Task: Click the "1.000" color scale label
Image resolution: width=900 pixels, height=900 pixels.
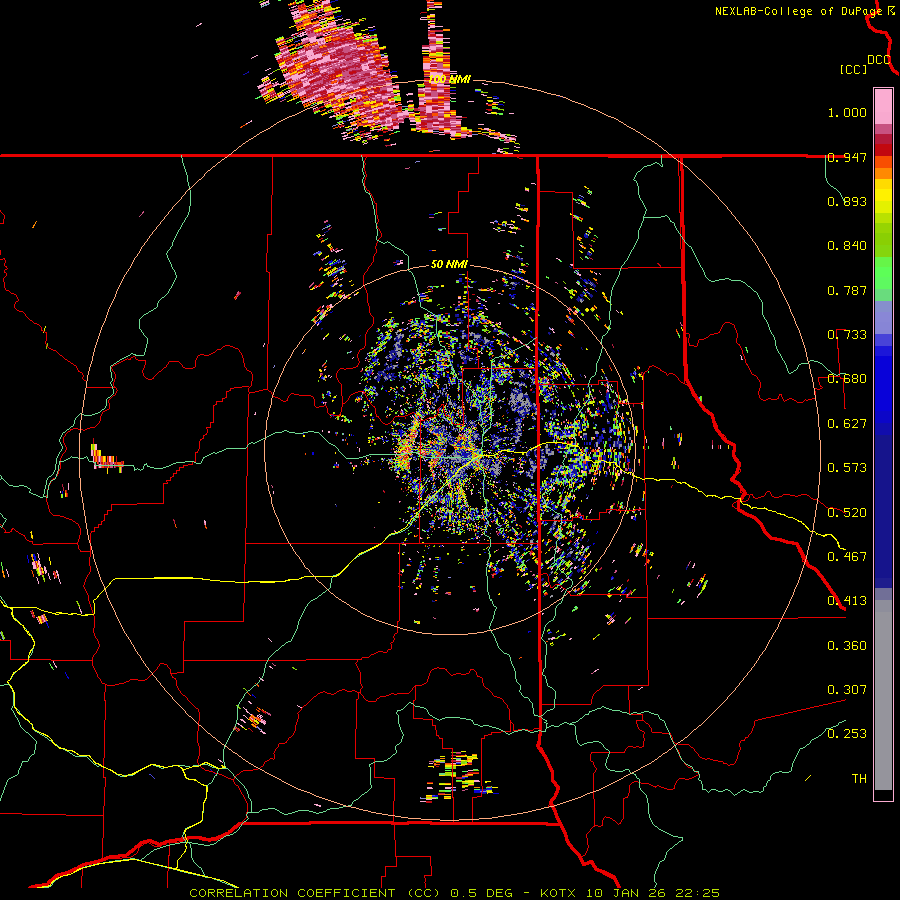Action: click(847, 112)
